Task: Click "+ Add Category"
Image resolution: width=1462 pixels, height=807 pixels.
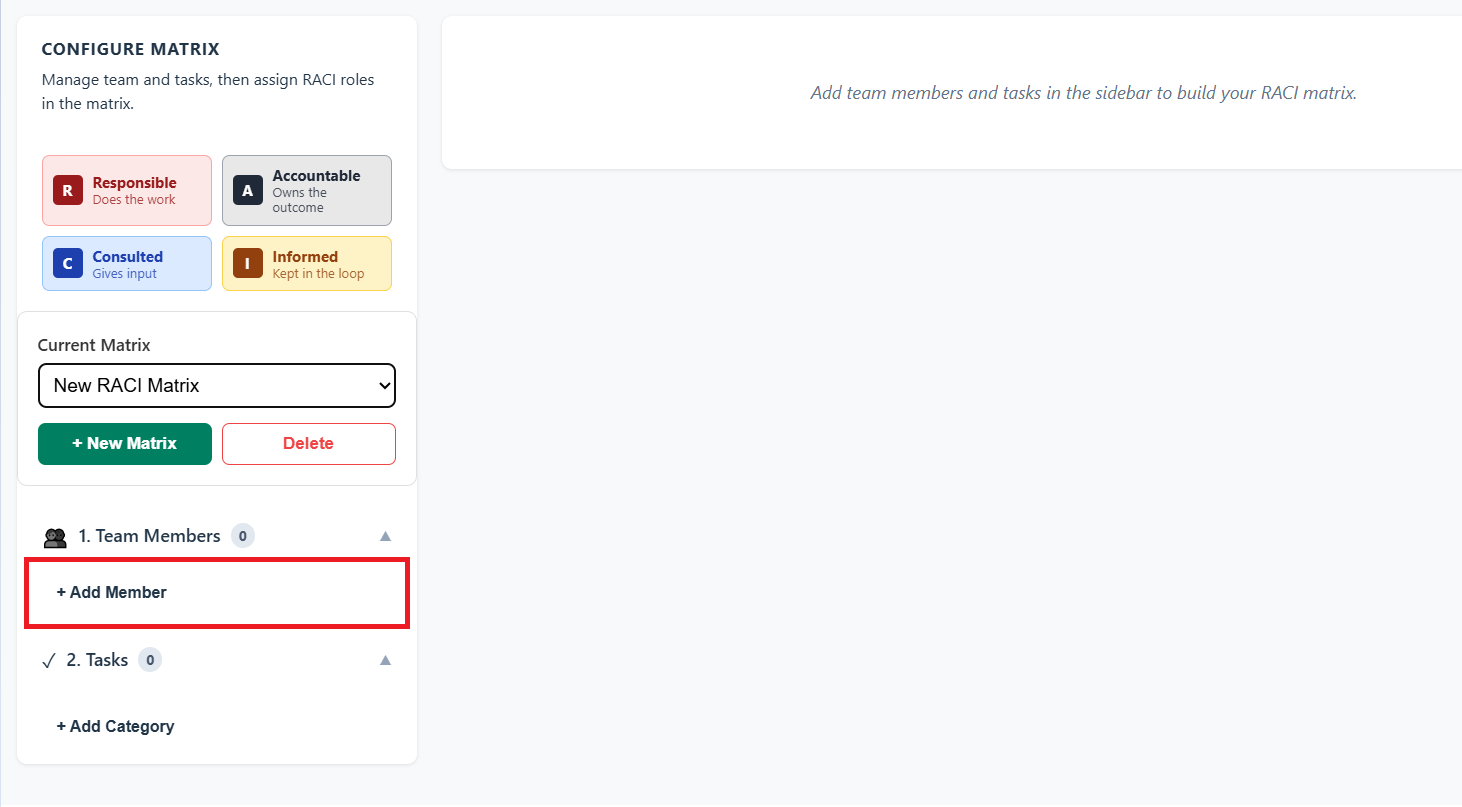Action: pos(115,726)
